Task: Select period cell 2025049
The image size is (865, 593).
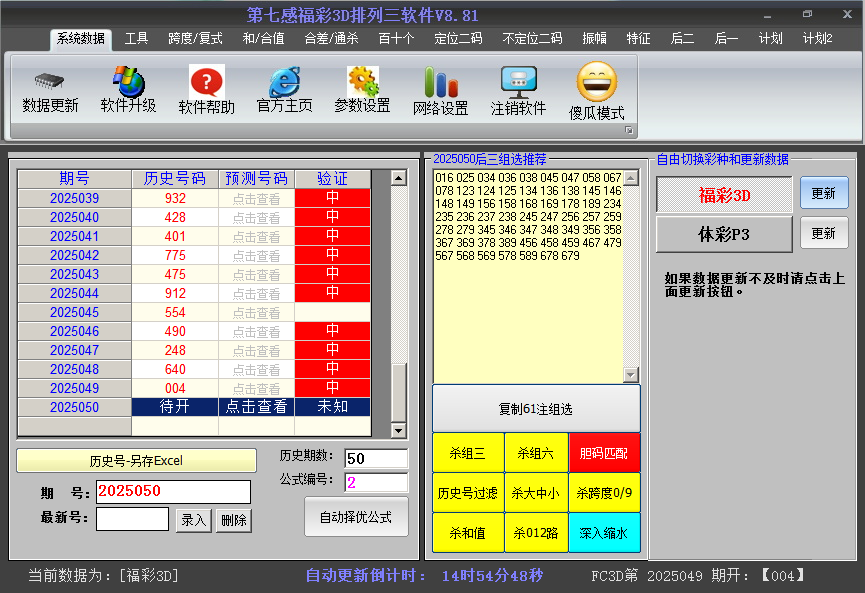Action: pyautogui.click(x=74, y=388)
